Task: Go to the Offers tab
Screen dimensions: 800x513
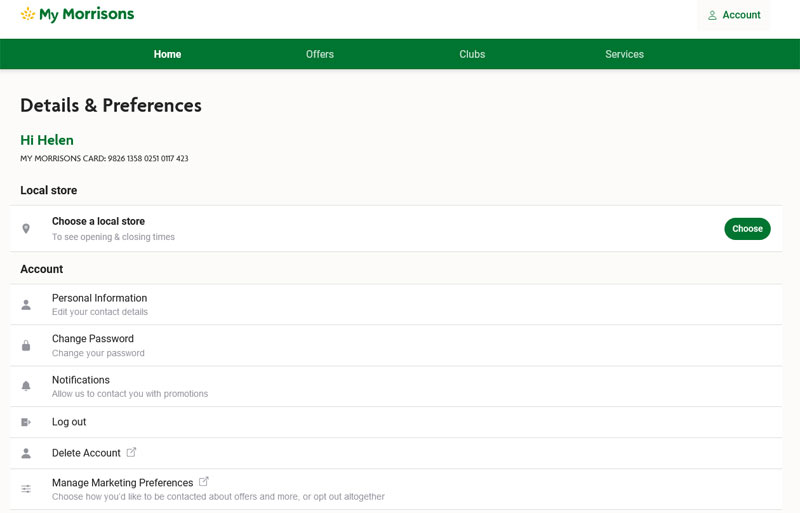Action: (x=320, y=54)
